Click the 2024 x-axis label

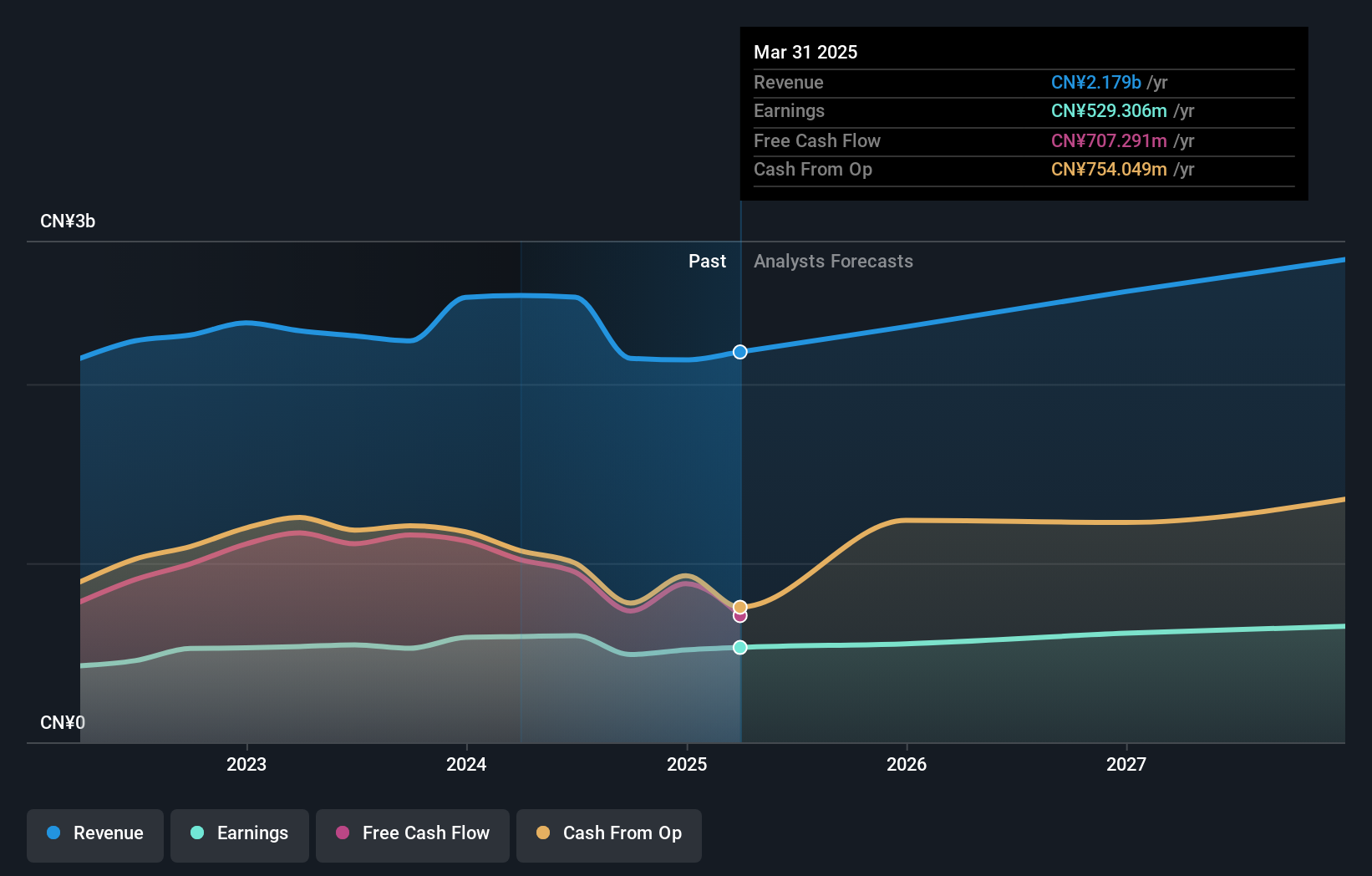pyautogui.click(x=466, y=764)
